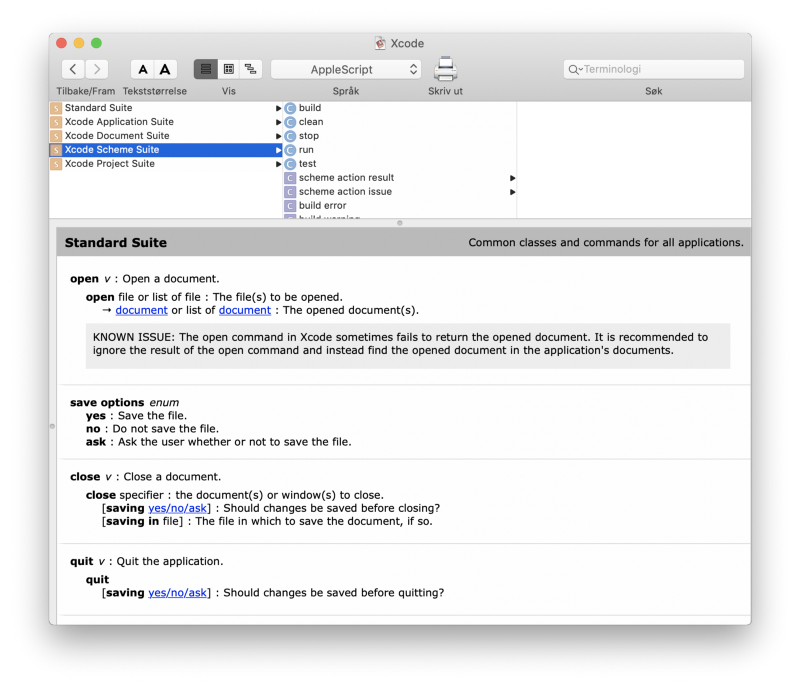Expand the scheme action issue arrow
The width and height of the screenshot is (800, 689).
[513, 192]
